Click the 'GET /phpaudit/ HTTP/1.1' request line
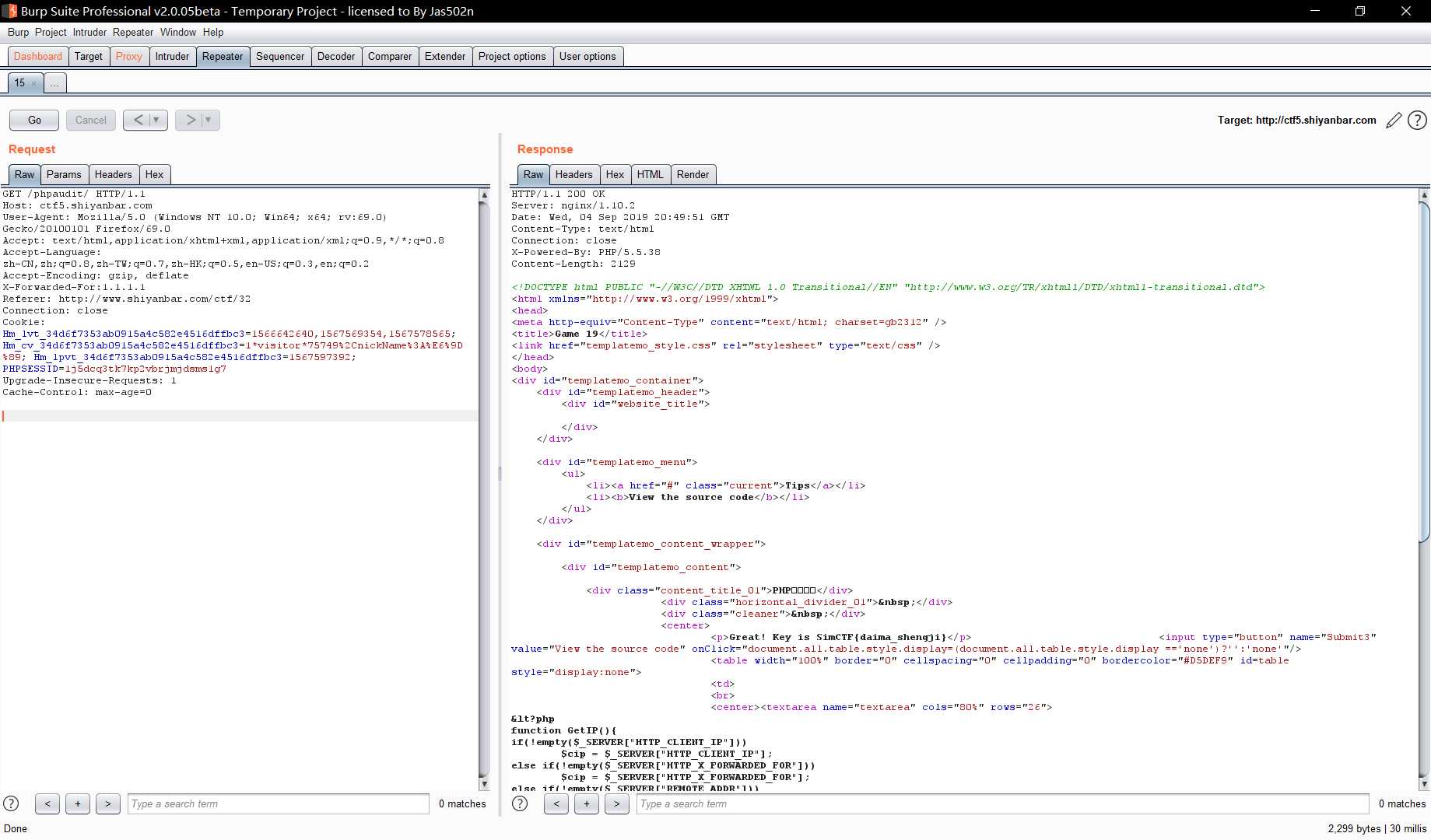Screen dimensions: 1431x840 click(x=74, y=194)
